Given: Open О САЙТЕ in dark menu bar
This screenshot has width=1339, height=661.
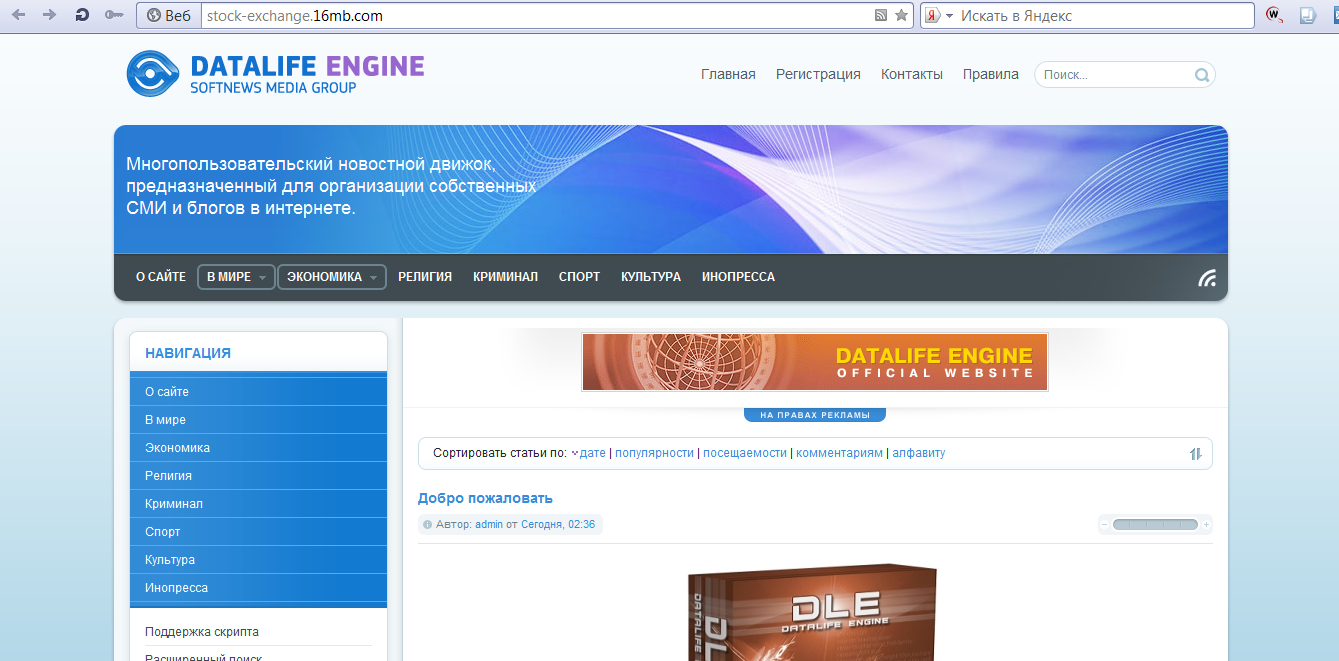Looking at the screenshot, I should click(x=161, y=277).
